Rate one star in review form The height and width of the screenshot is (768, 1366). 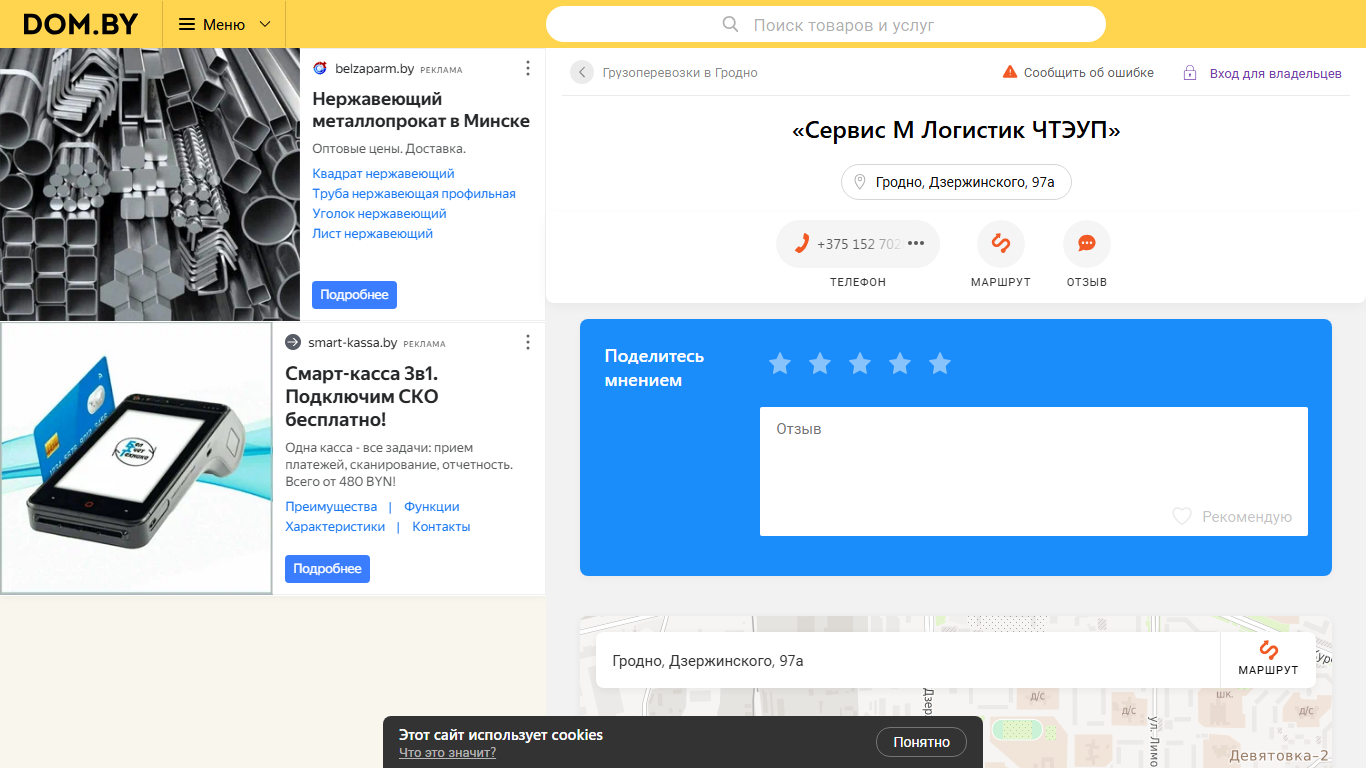(780, 364)
